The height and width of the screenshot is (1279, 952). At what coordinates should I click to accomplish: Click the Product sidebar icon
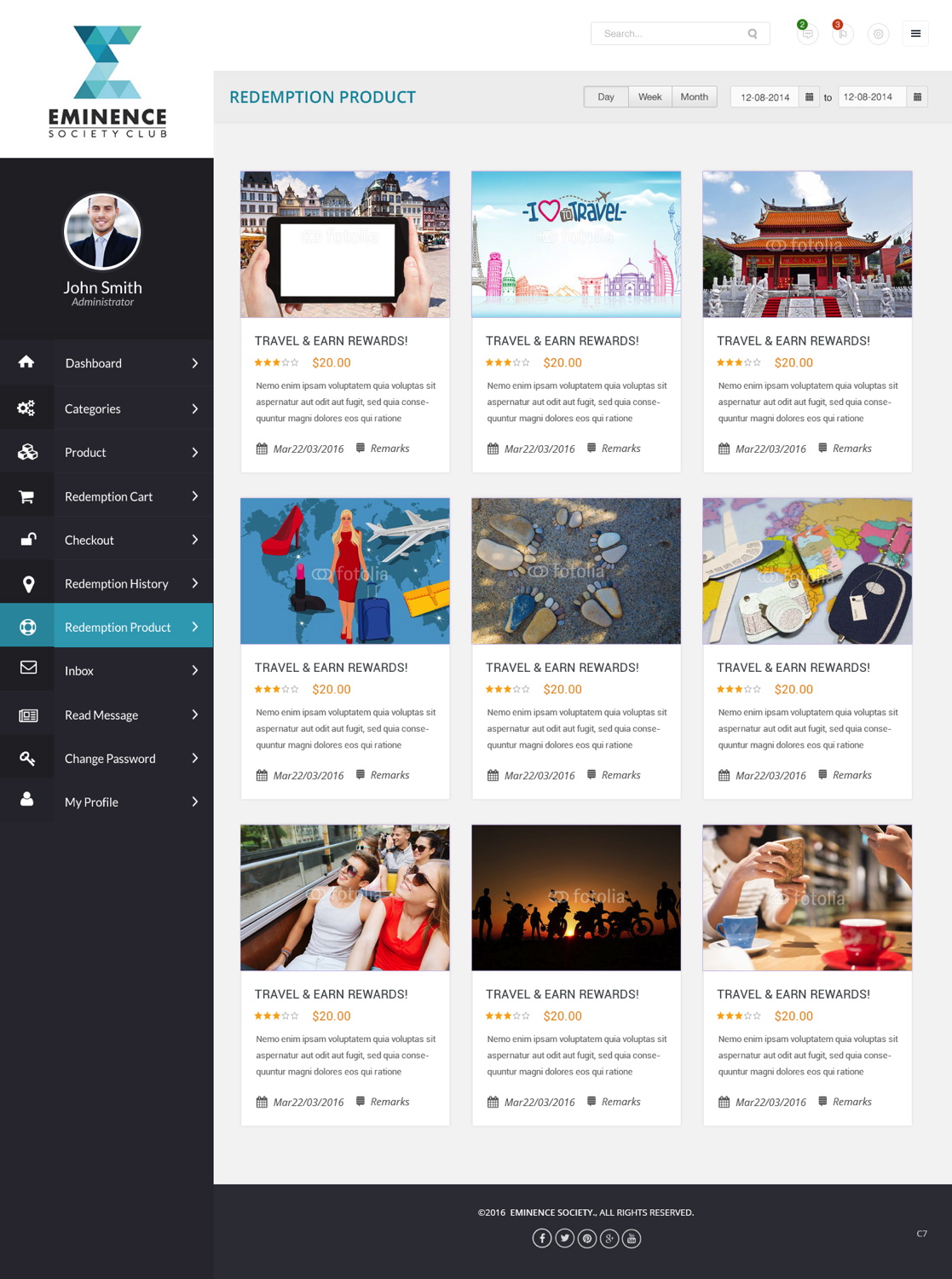26,451
